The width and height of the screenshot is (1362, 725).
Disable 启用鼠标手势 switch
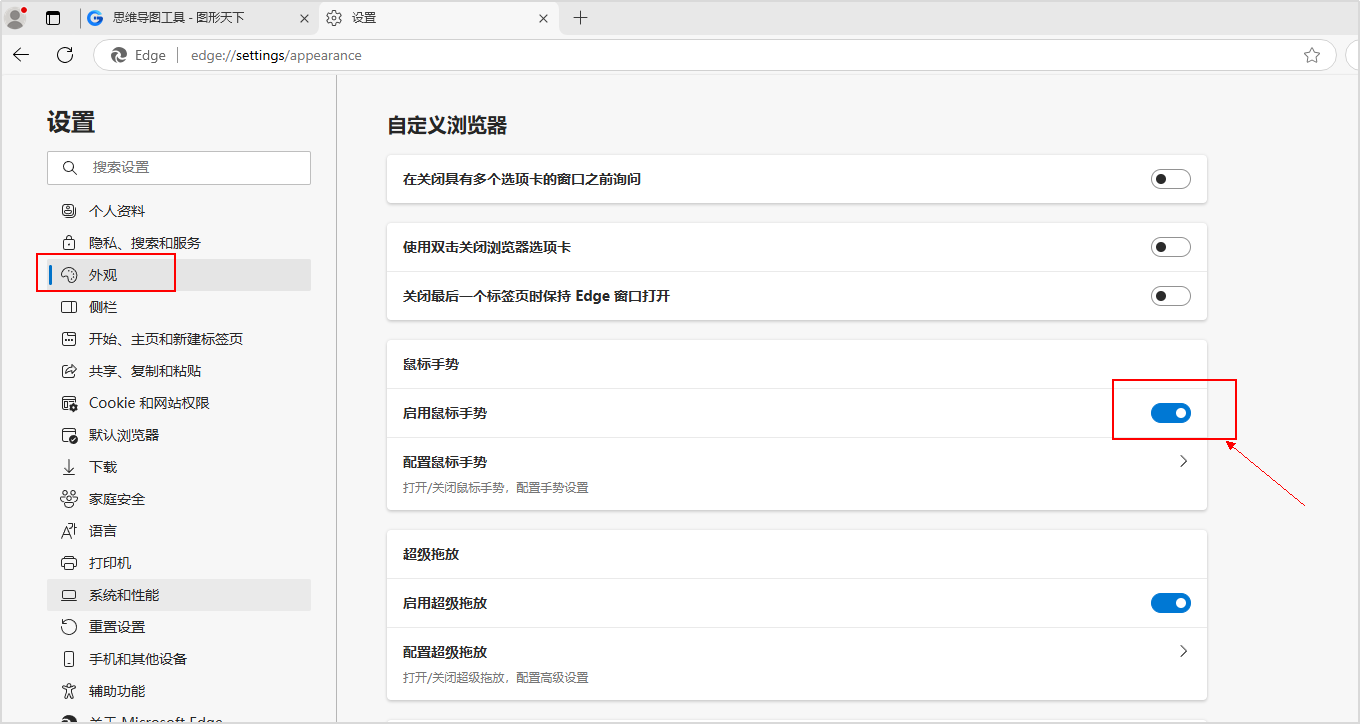coord(1170,413)
